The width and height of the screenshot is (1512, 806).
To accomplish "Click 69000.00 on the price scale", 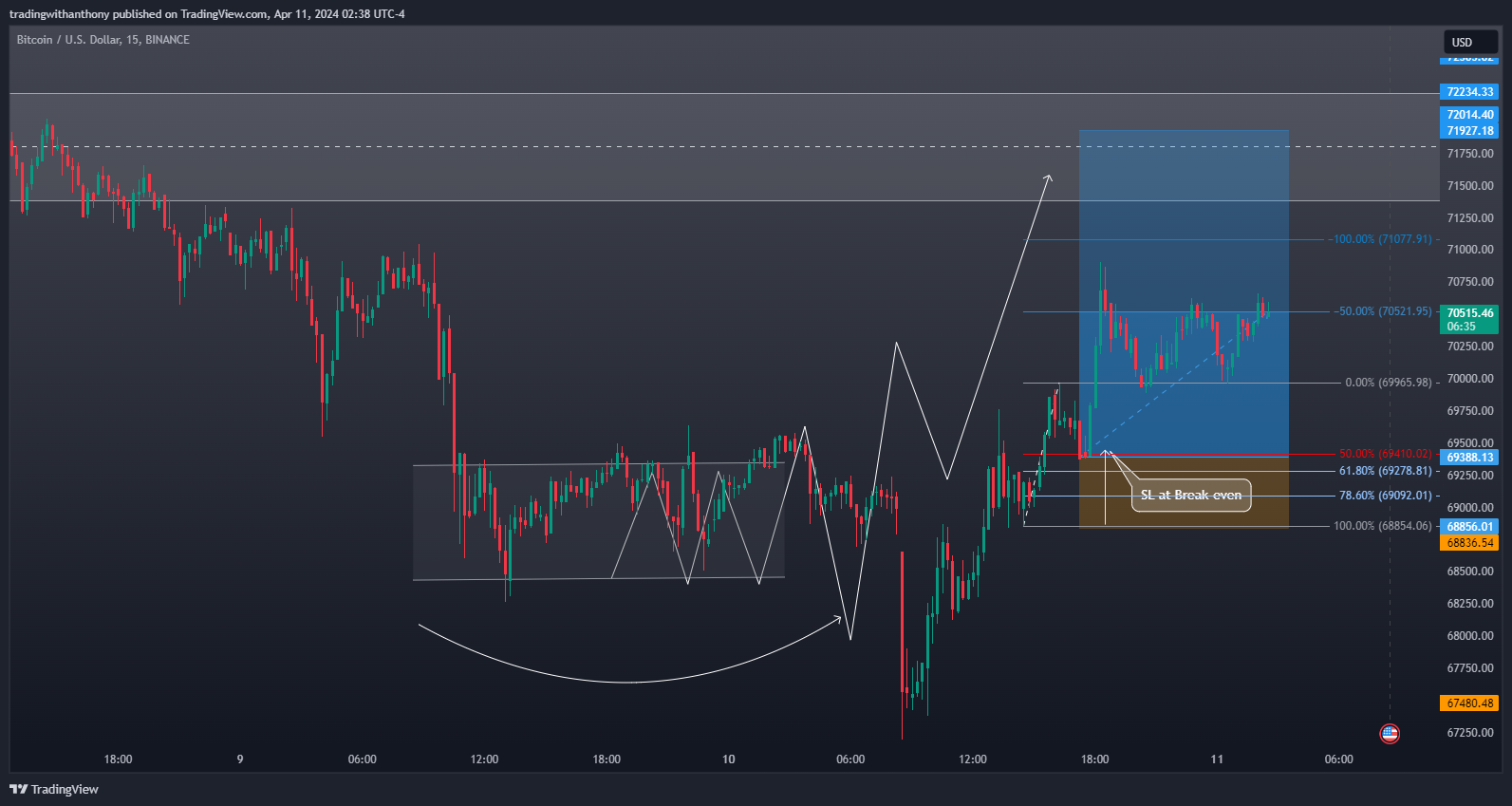I will pyautogui.click(x=1470, y=508).
